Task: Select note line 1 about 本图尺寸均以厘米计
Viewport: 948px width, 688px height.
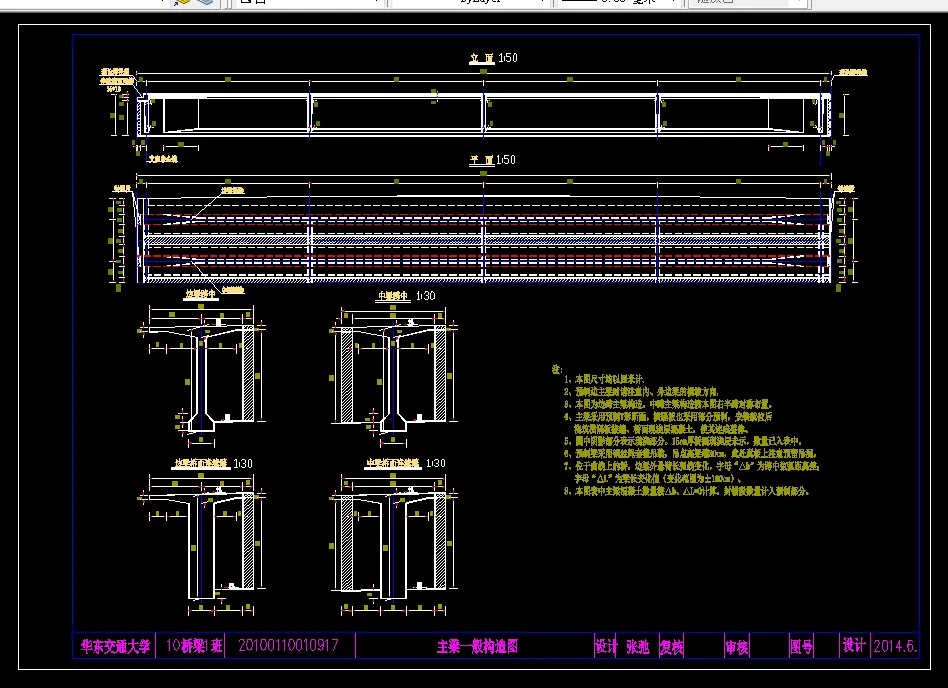Action: click(604, 380)
